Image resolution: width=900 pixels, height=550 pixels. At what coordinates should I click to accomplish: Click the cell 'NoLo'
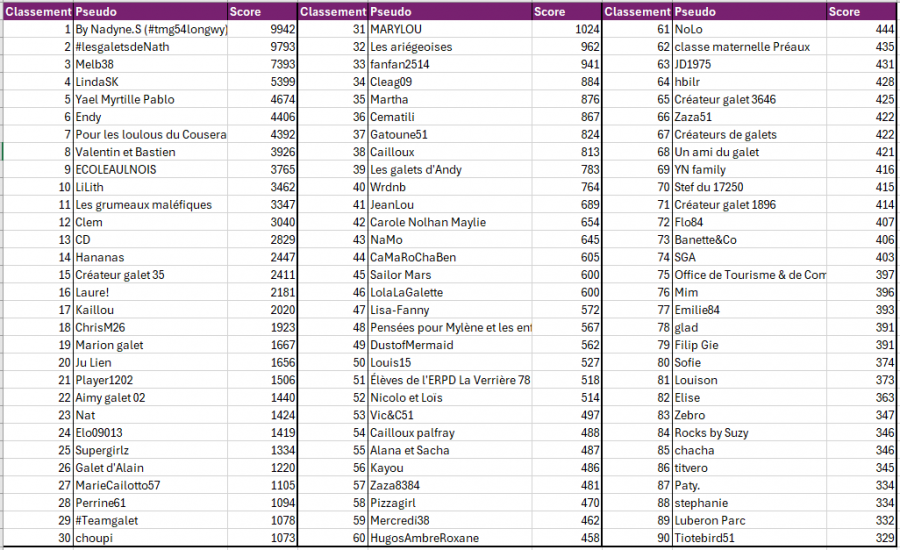pos(750,29)
